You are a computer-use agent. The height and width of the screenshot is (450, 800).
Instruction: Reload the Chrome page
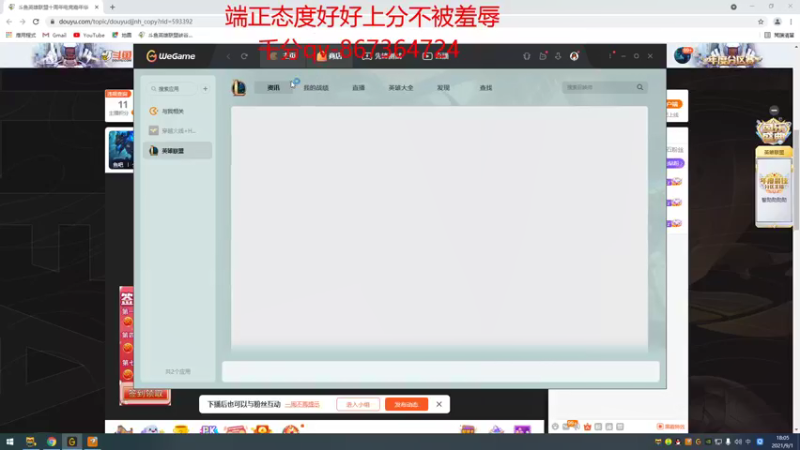tap(36, 21)
